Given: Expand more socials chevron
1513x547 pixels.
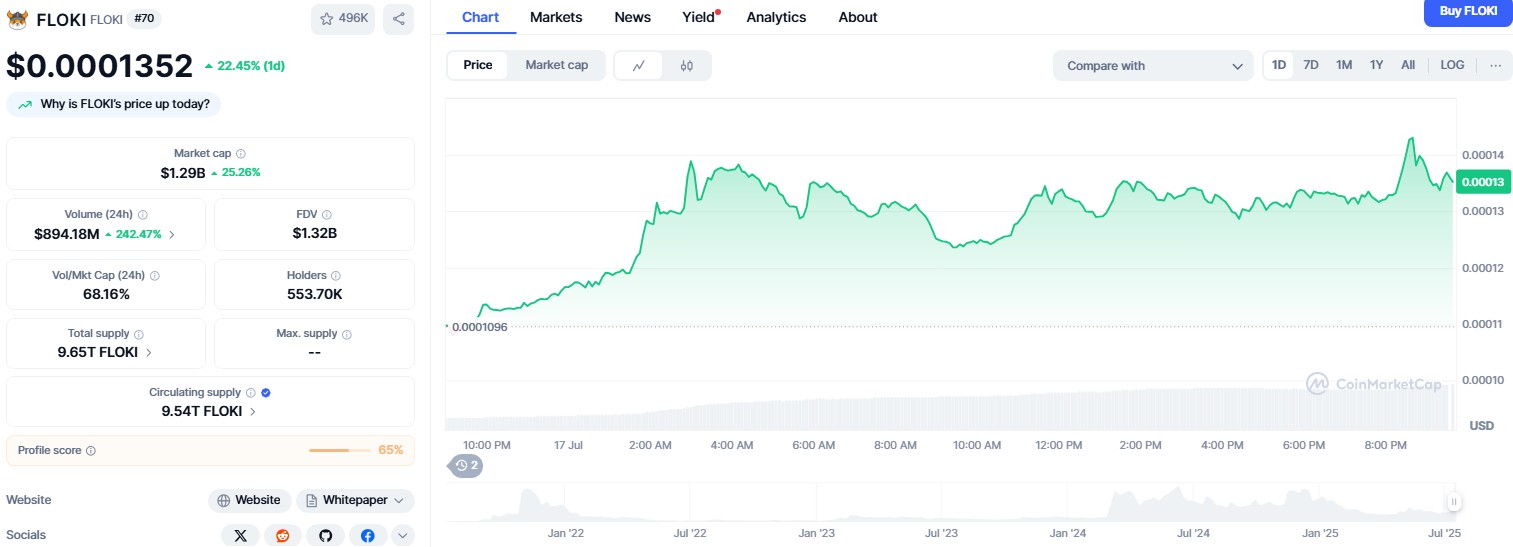Looking at the screenshot, I should tap(402, 536).
